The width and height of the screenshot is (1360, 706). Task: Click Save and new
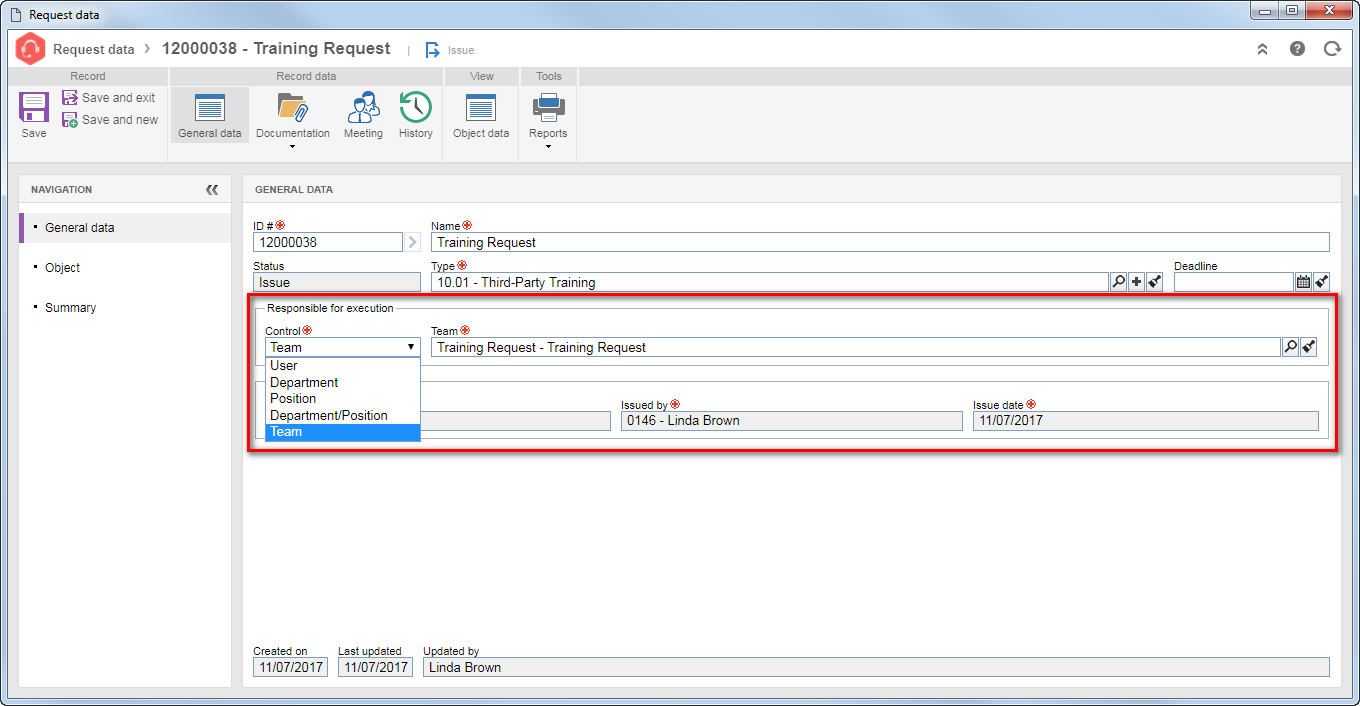tap(110, 120)
